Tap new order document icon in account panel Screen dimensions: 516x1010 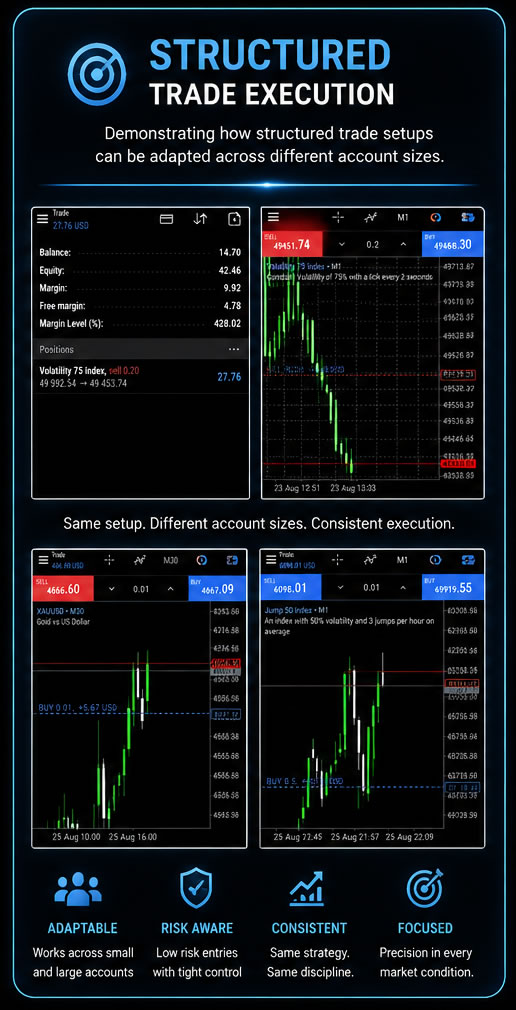234,219
